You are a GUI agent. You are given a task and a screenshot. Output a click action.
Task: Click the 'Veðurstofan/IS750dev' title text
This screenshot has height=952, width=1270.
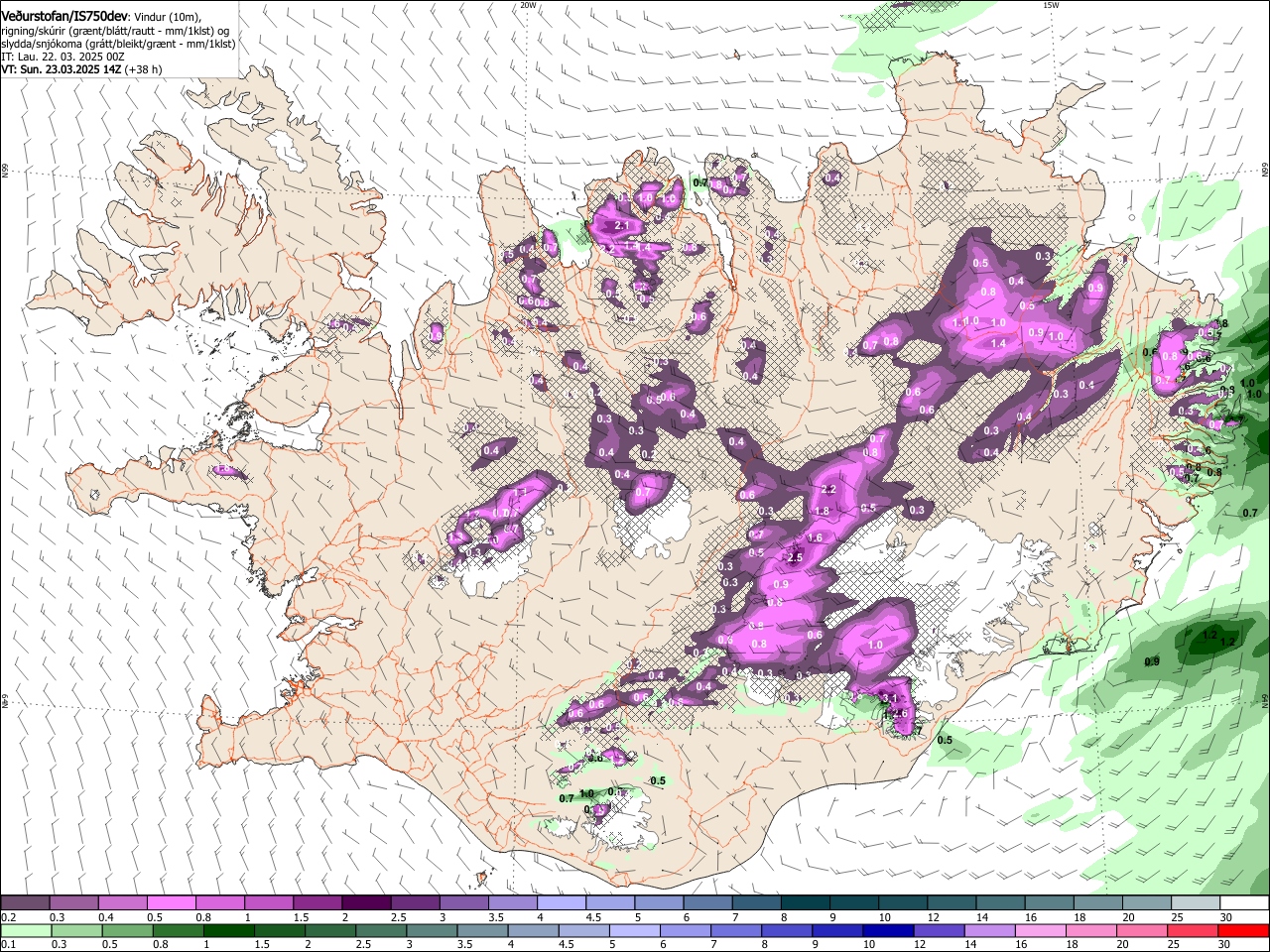pyautogui.click(x=64, y=17)
